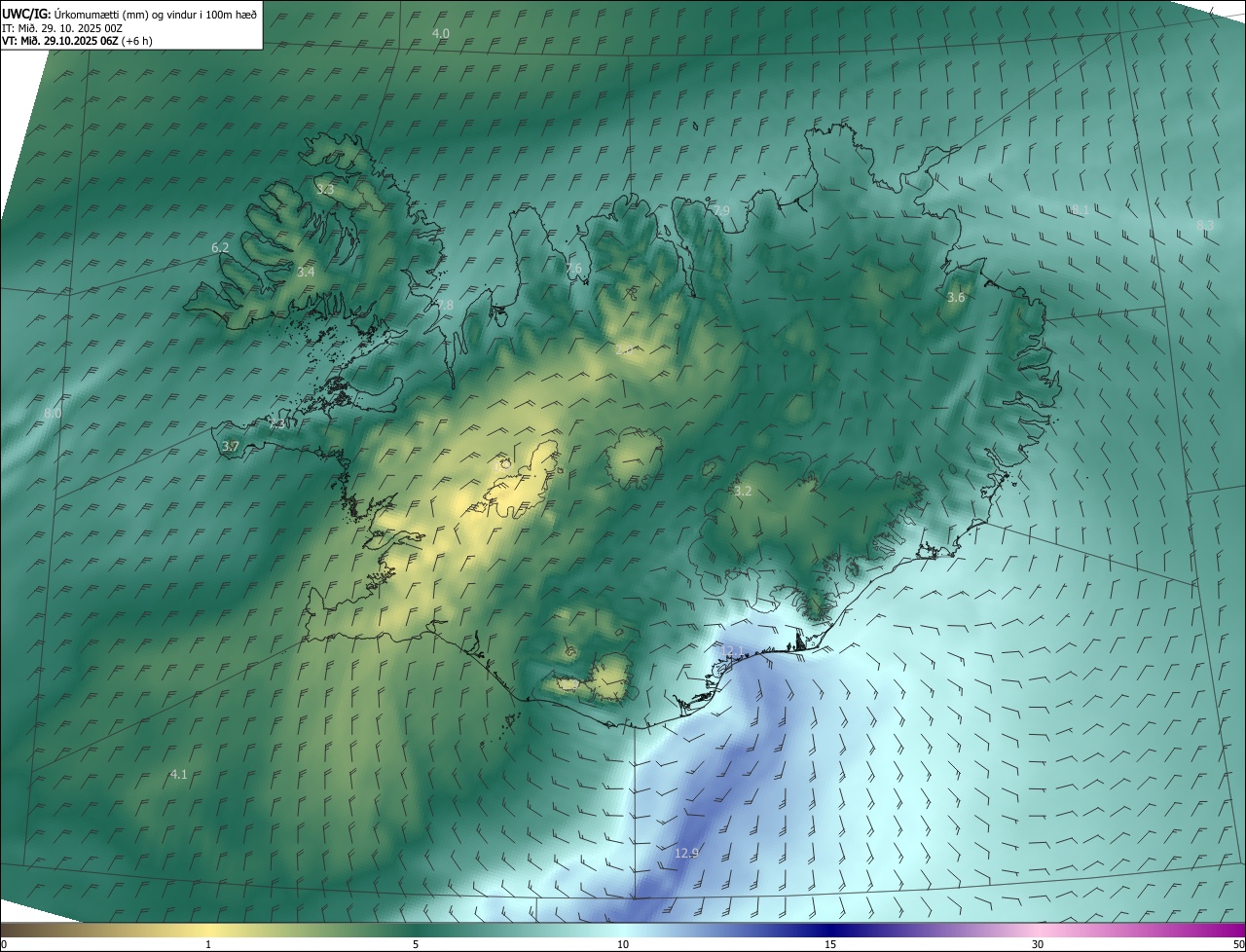This screenshot has height=952, width=1246.
Task: Click the 3.2 value on the glacier
Action: click(743, 492)
